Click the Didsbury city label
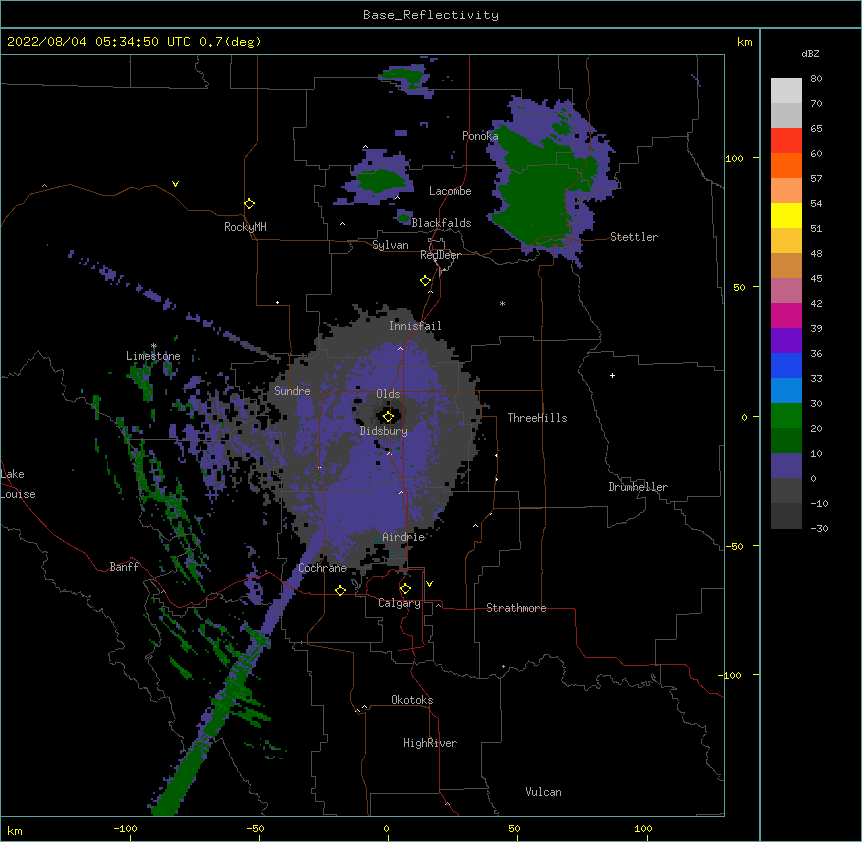 pos(384,431)
